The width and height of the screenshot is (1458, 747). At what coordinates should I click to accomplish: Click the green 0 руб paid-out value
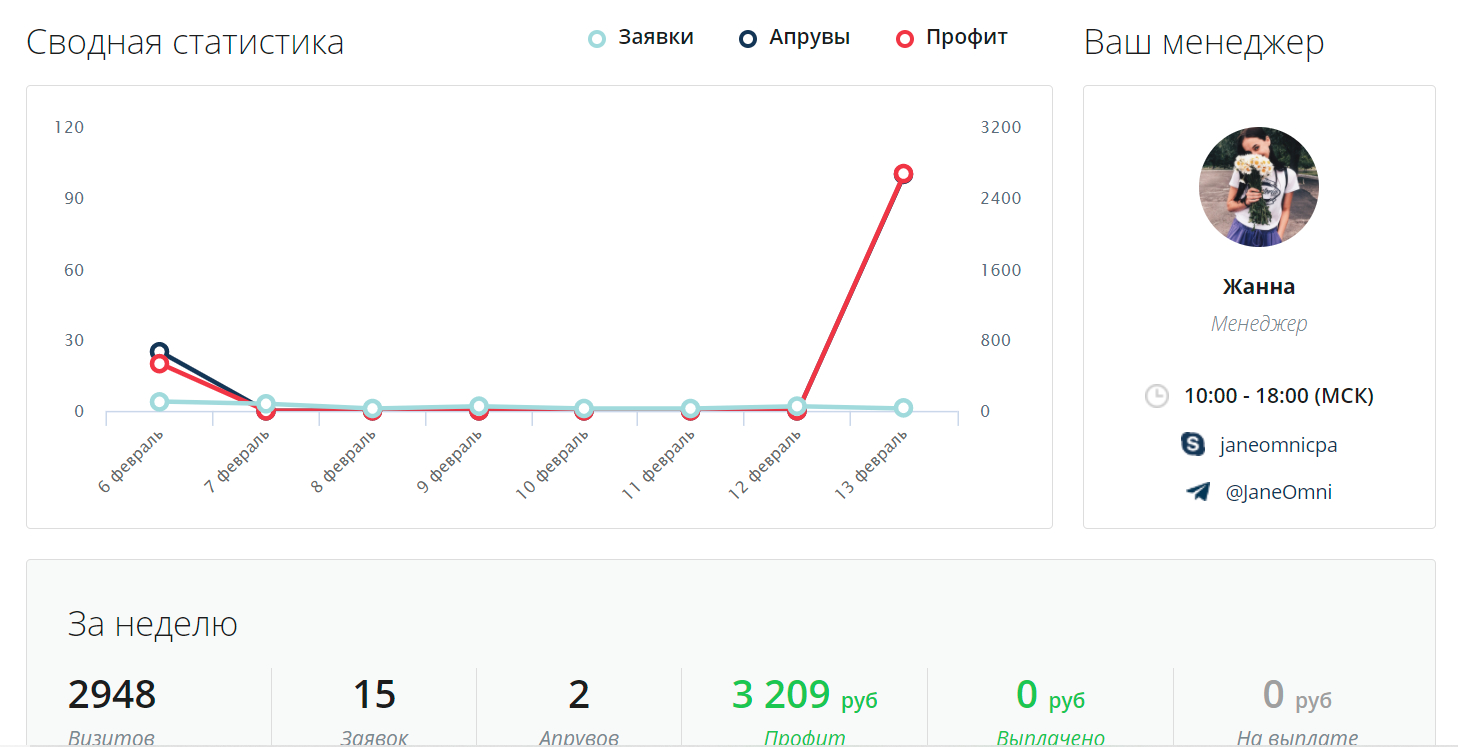[1050, 694]
